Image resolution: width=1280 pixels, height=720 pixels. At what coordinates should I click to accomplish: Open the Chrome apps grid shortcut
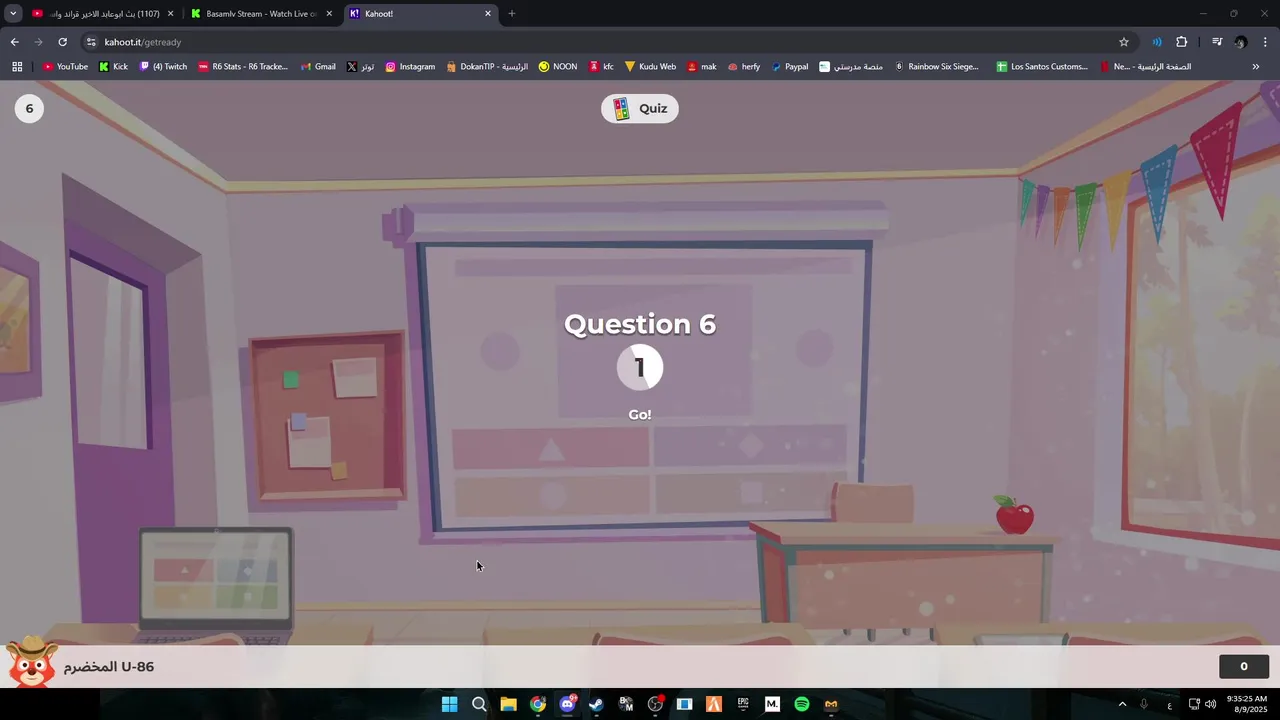click(17, 67)
